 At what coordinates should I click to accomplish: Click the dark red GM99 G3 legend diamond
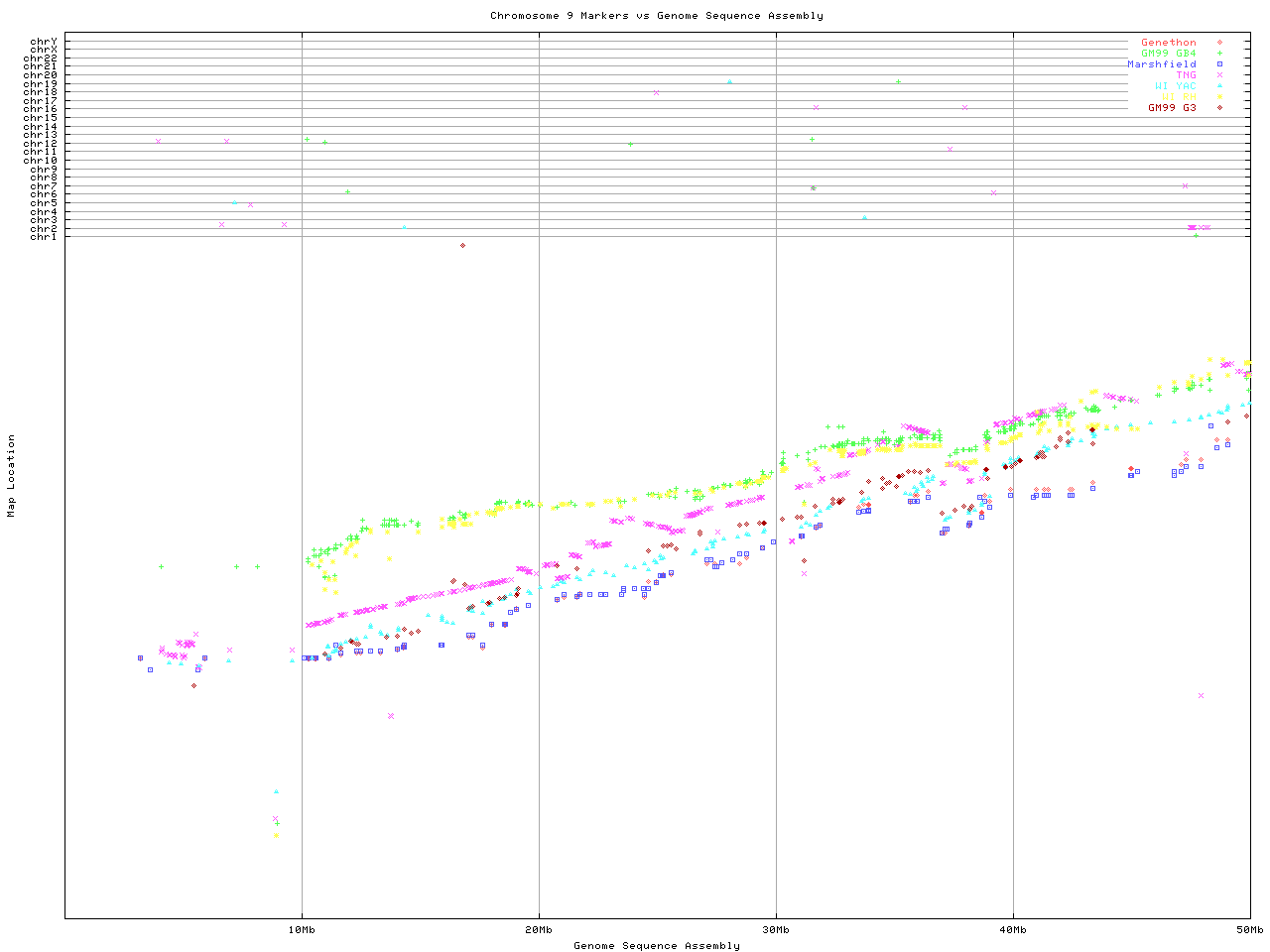[x=1219, y=108]
